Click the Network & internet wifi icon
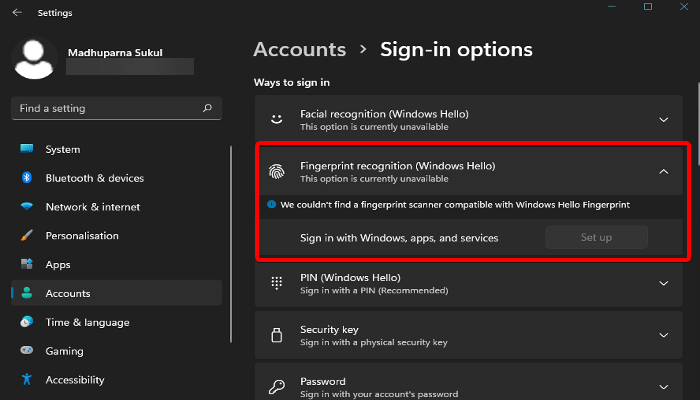This screenshot has height=400, width=700. click(27, 207)
